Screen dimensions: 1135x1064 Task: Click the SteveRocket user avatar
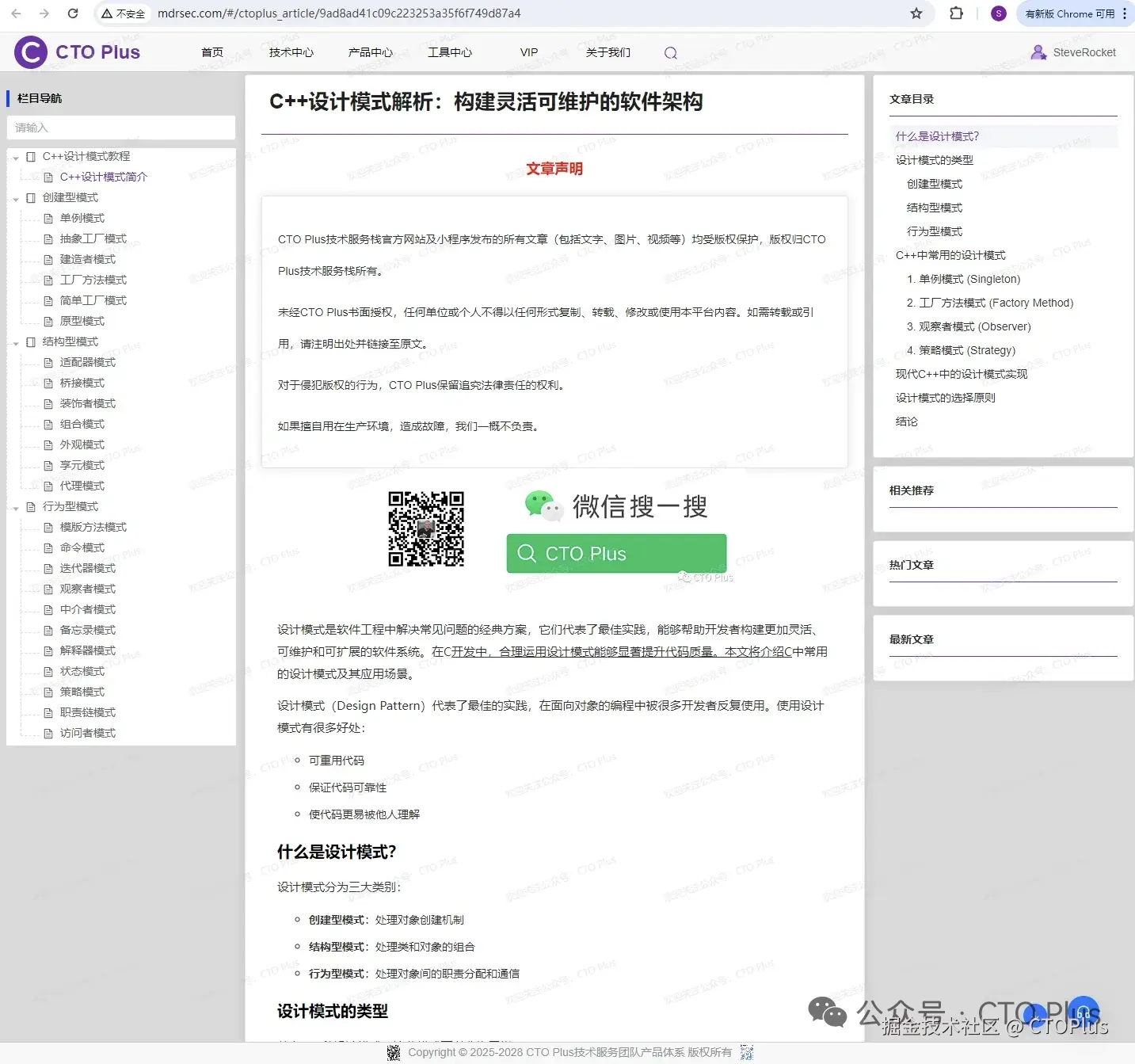1038,52
